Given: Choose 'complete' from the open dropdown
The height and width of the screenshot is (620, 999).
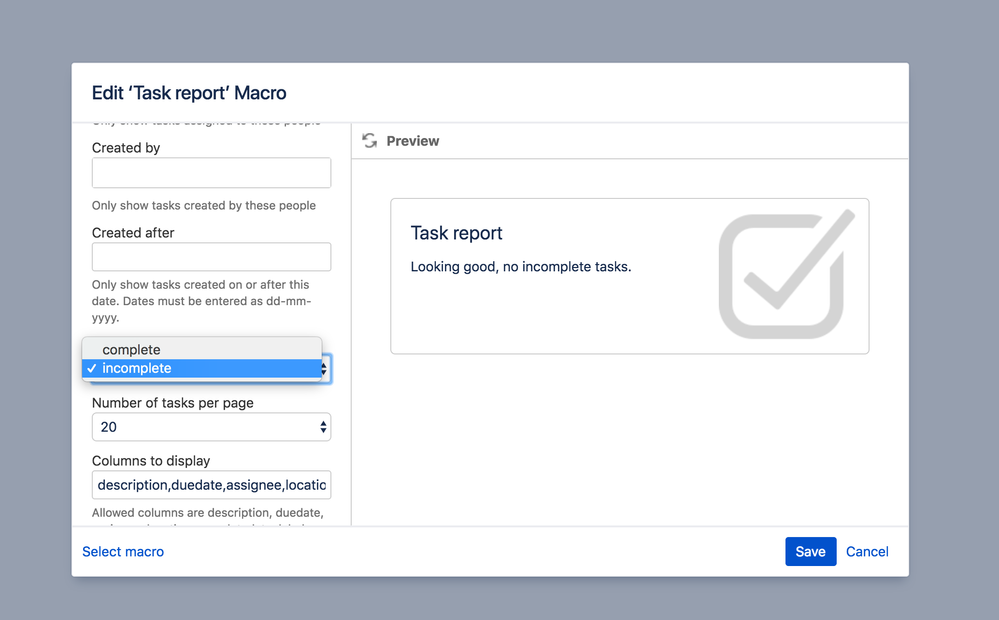Looking at the screenshot, I should pos(202,349).
